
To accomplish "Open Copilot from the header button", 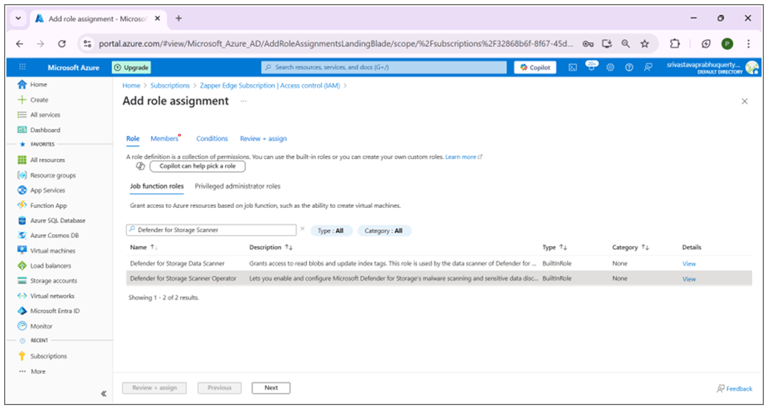I will [535, 67].
